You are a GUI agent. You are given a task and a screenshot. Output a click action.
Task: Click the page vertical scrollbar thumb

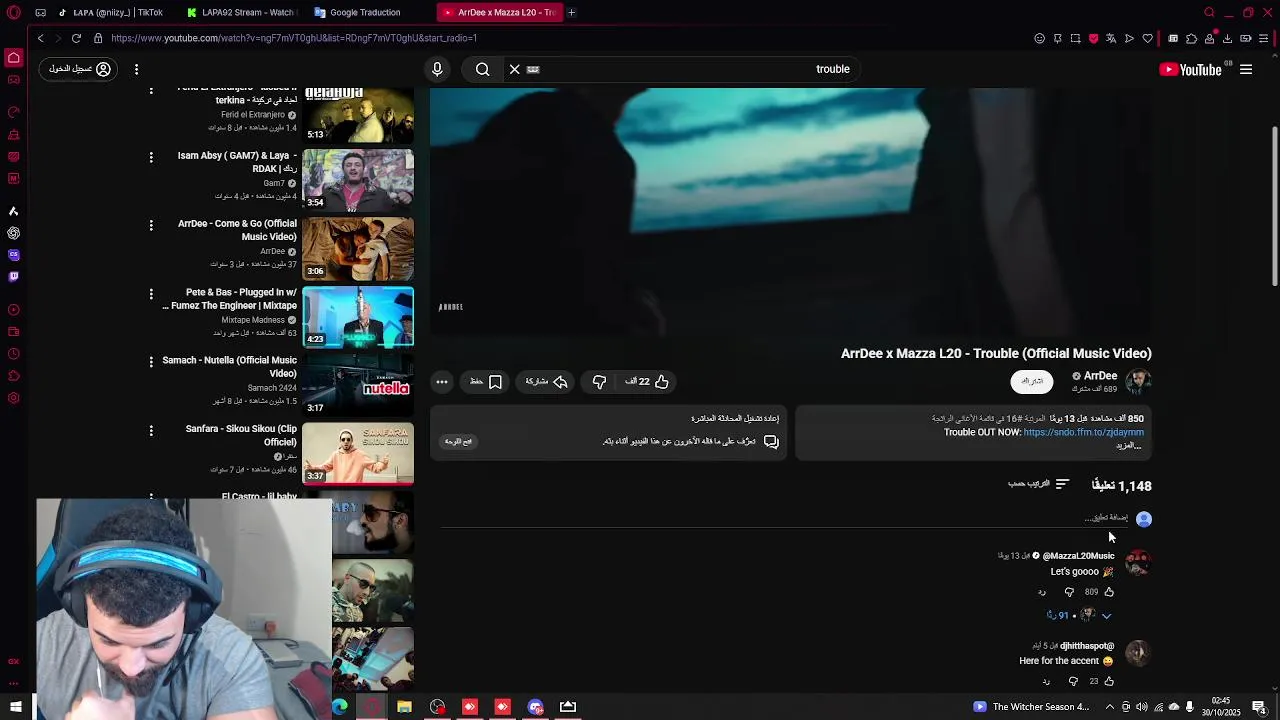[x=1275, y=205]
